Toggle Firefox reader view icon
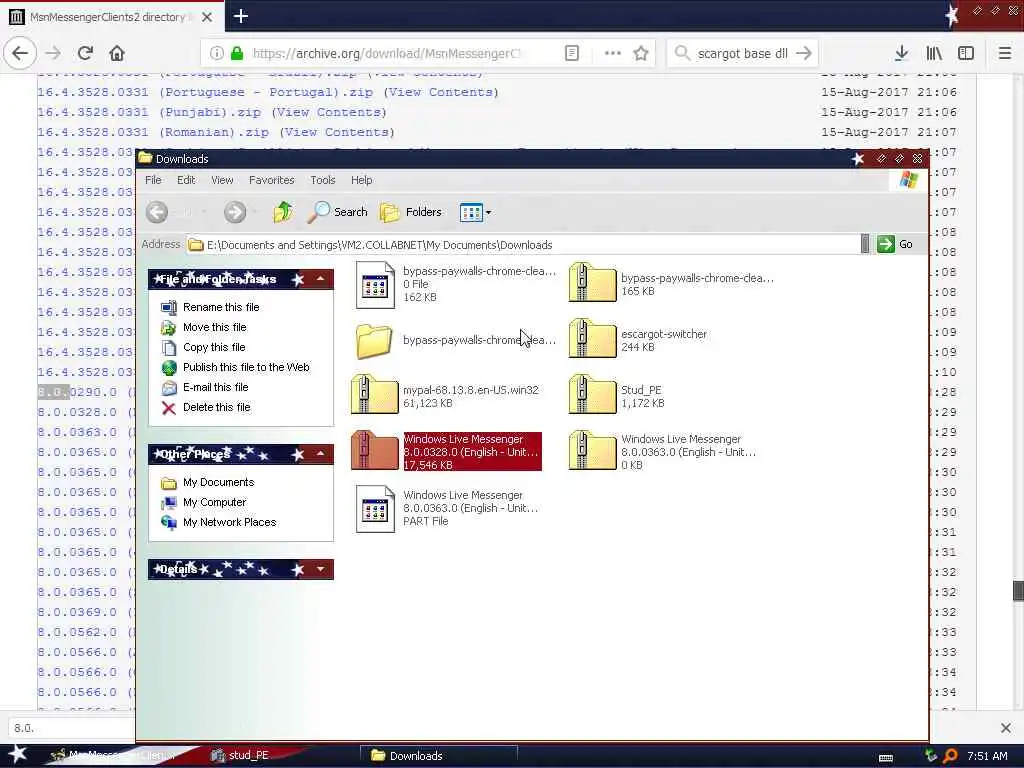1024x768 pixels. point(571,53)
